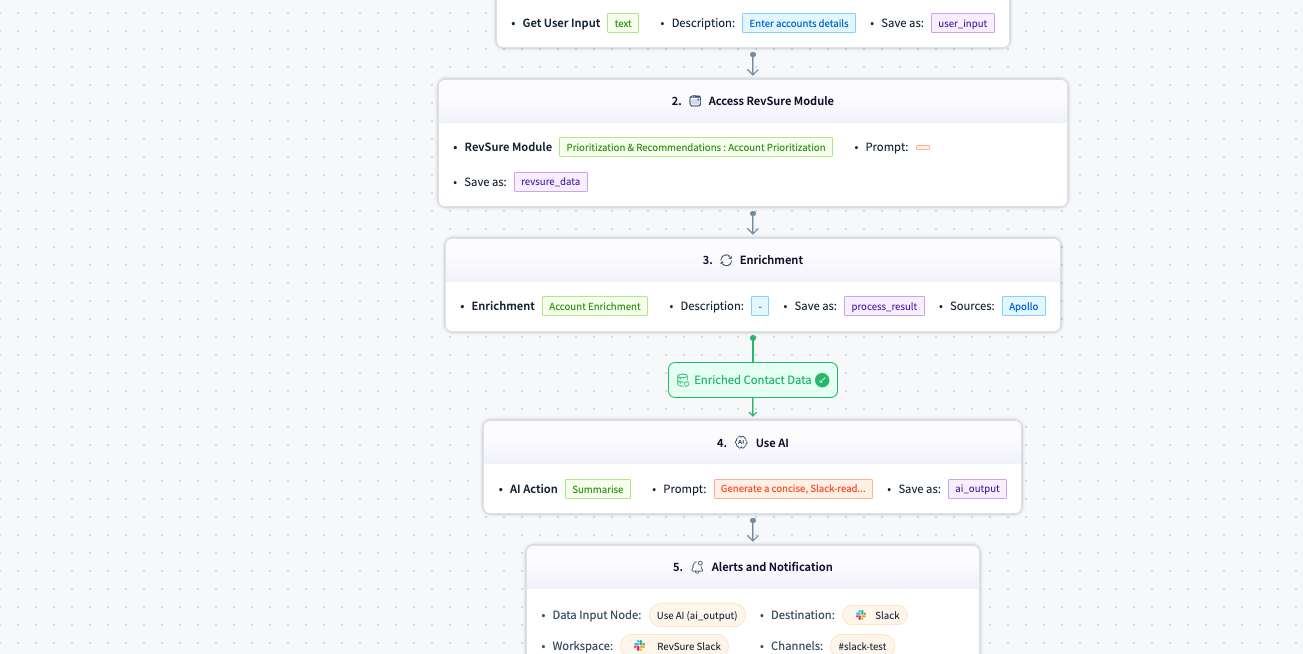The width and height of the screenshot is (1303, 654).
Task: Click the Slack destination pill
Action: [x=875, y=615]
